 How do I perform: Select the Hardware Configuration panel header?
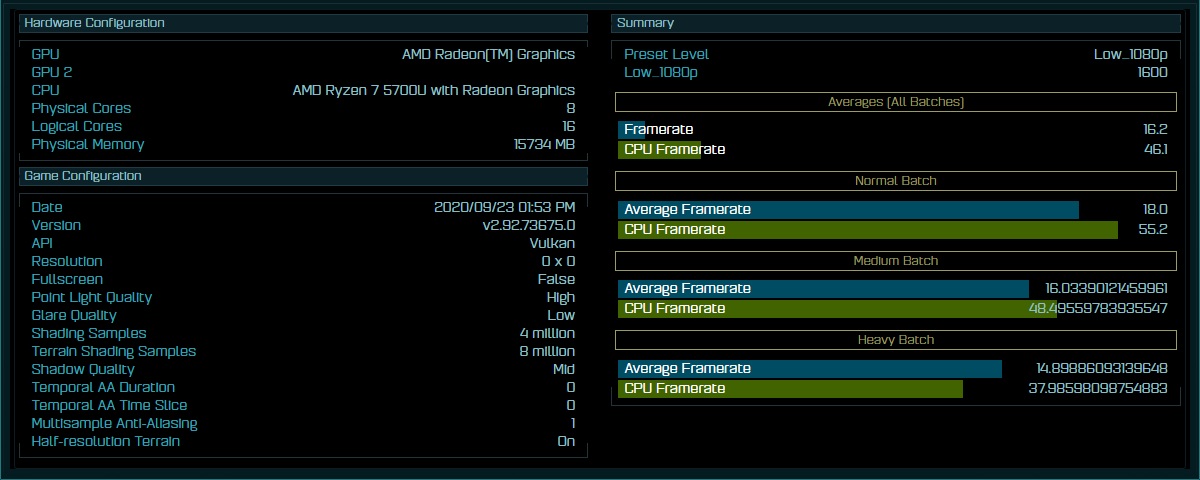point(303,23)
